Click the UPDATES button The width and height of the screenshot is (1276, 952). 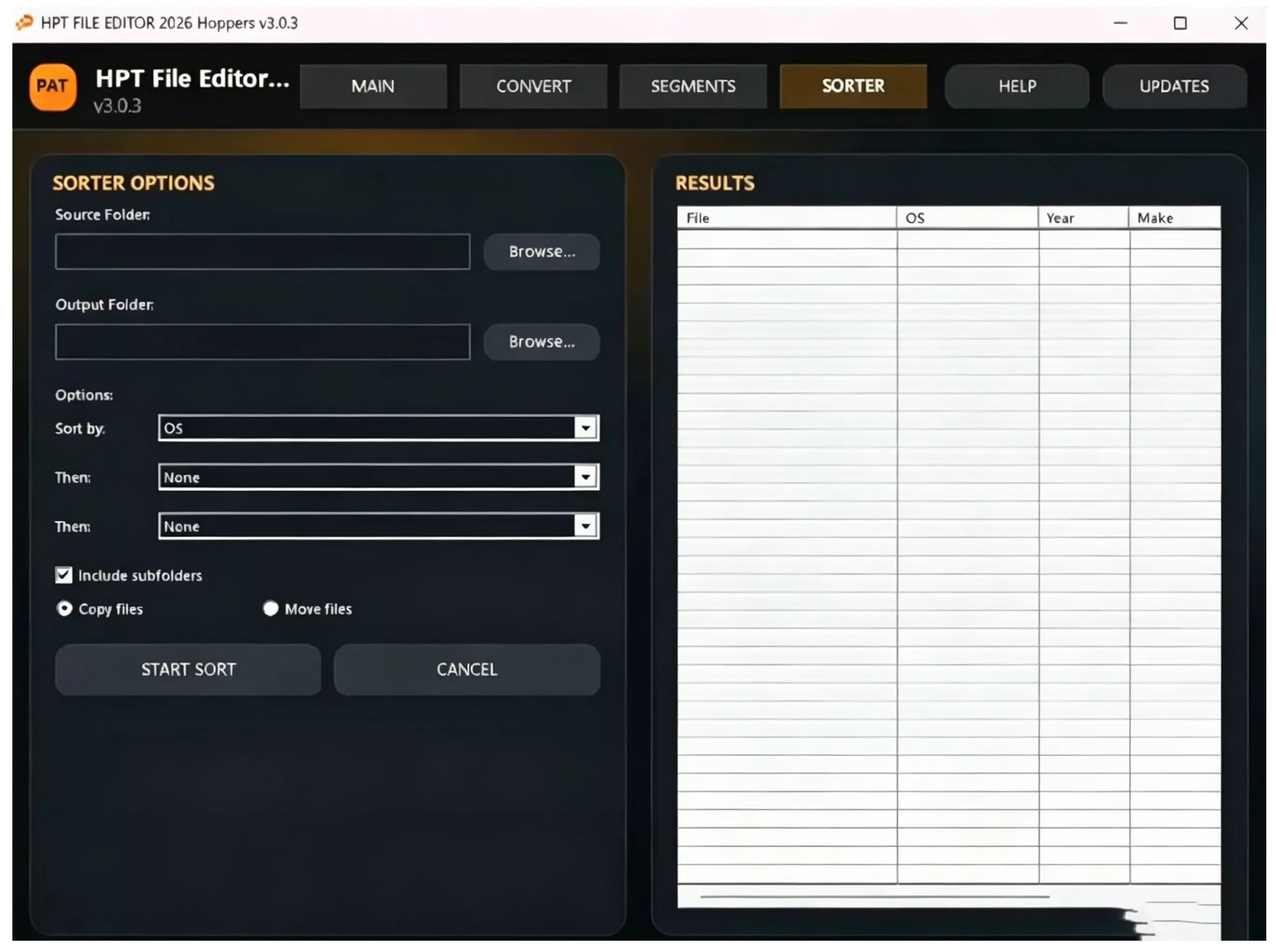coord(1173,86)
